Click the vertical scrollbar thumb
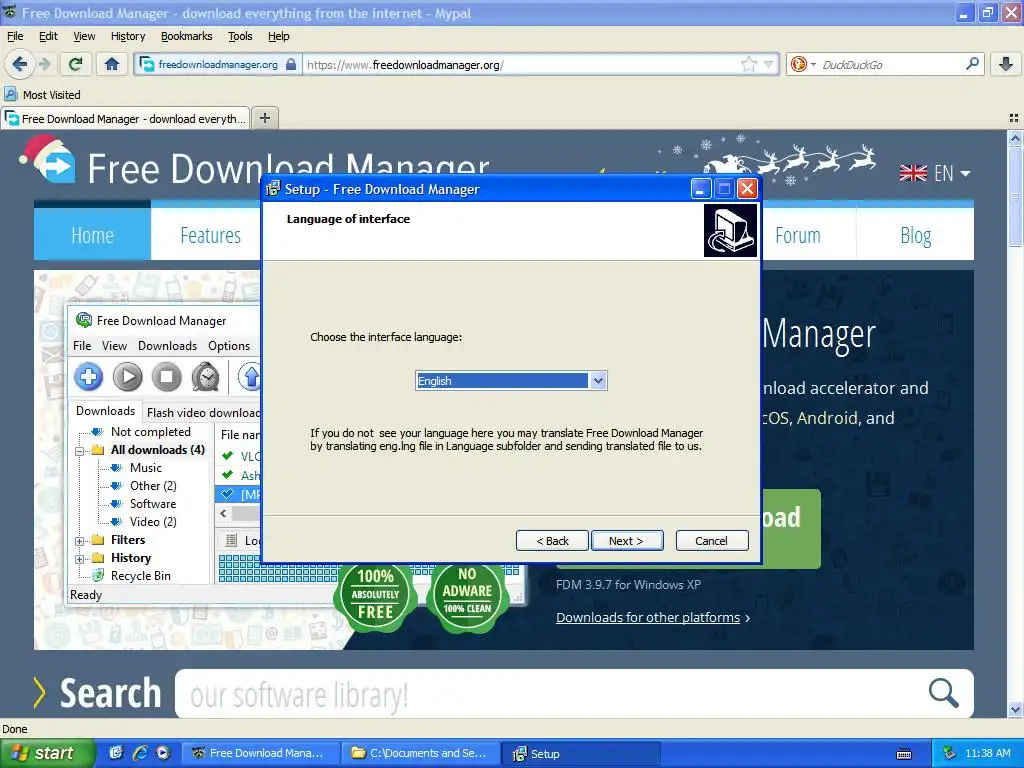Image resolution: width=1024 pixels, height=768 pixels. pyautogui.click(x=1015, y=196)
